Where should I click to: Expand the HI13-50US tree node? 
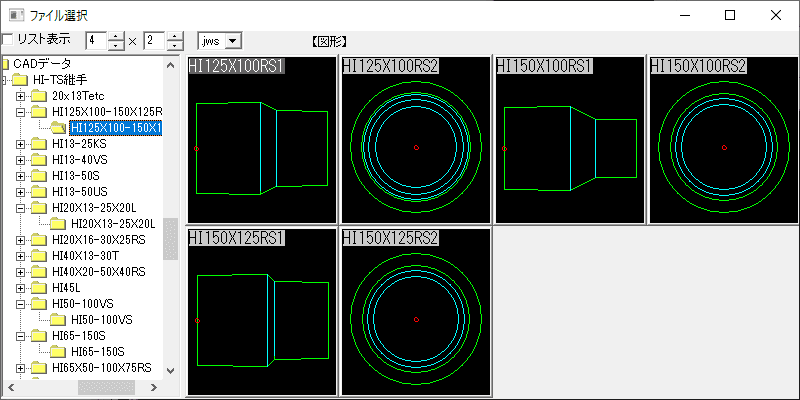click(20, 192)
